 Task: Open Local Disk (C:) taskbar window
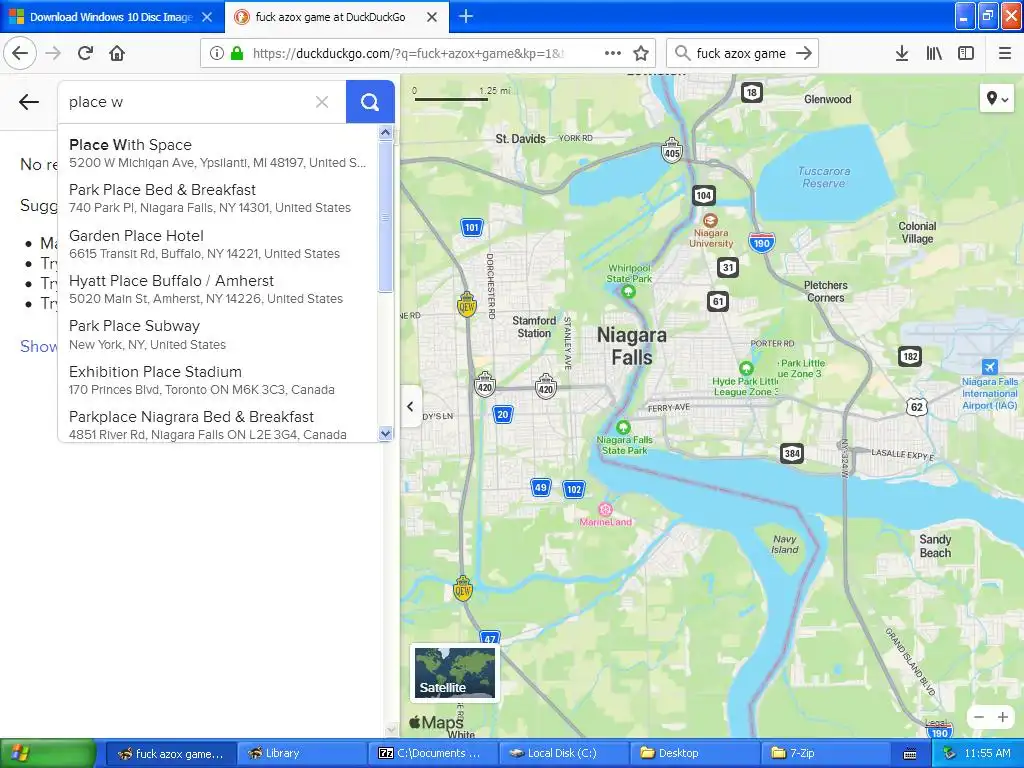pos(563,753)
